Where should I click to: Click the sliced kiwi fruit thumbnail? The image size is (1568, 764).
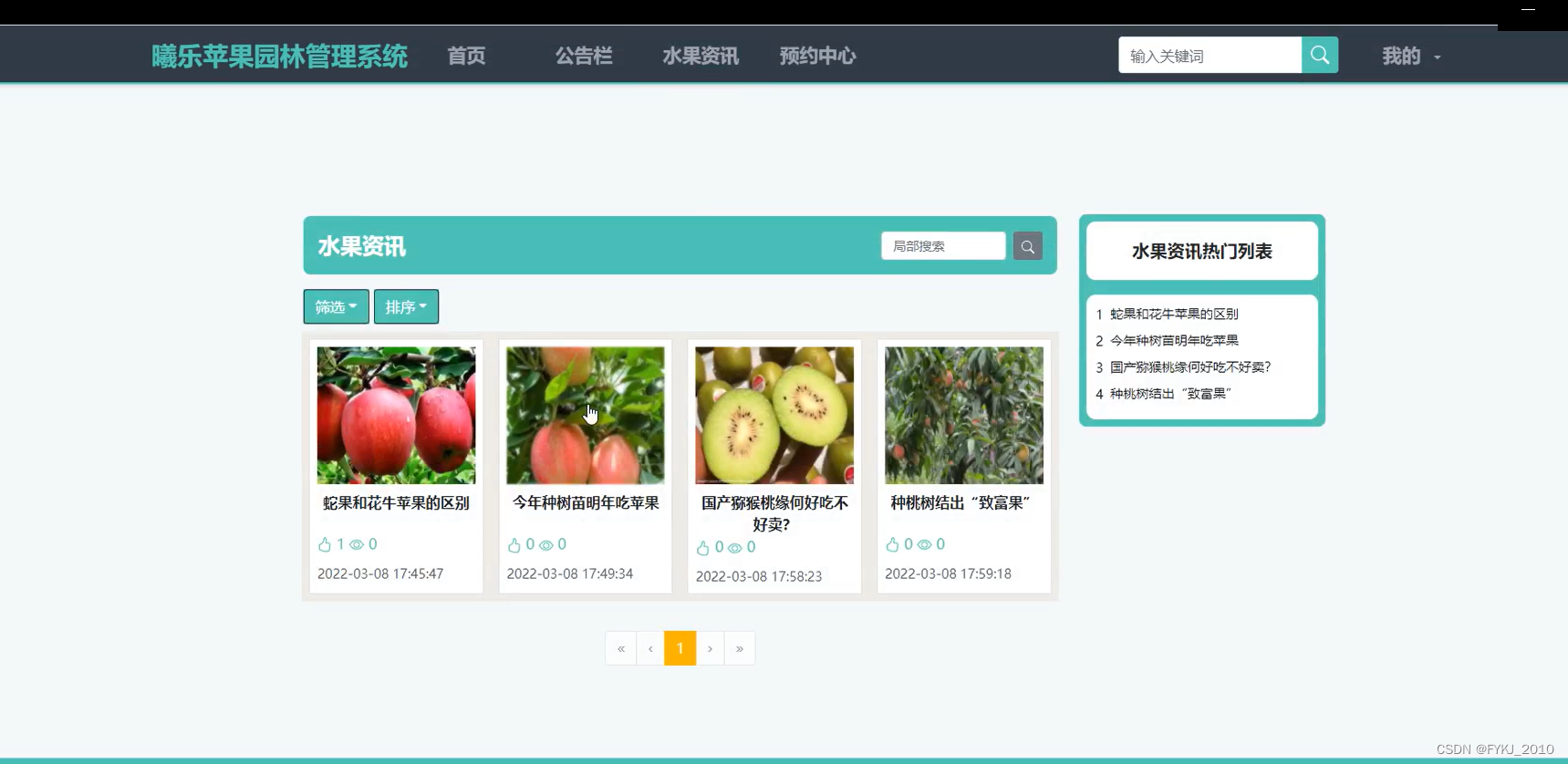click(x=774, y=415)
